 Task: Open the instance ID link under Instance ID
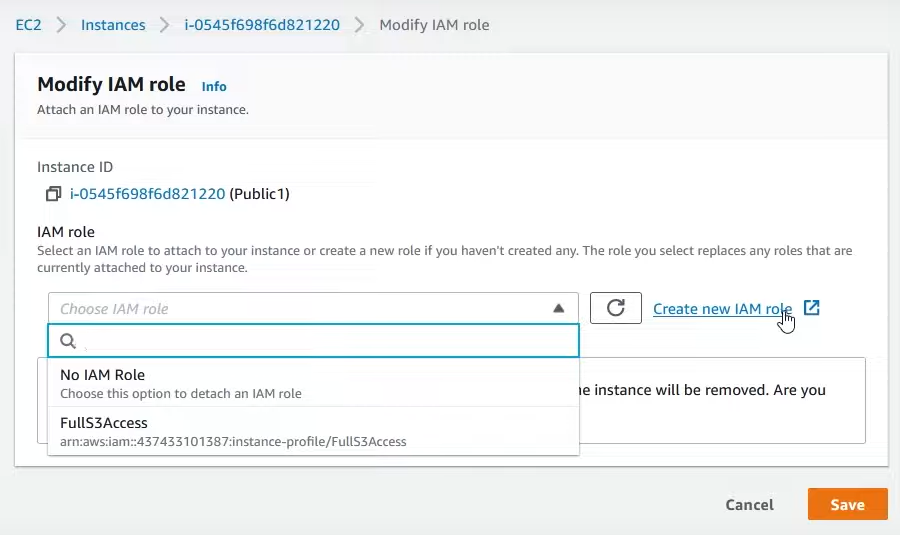point(148,194)
